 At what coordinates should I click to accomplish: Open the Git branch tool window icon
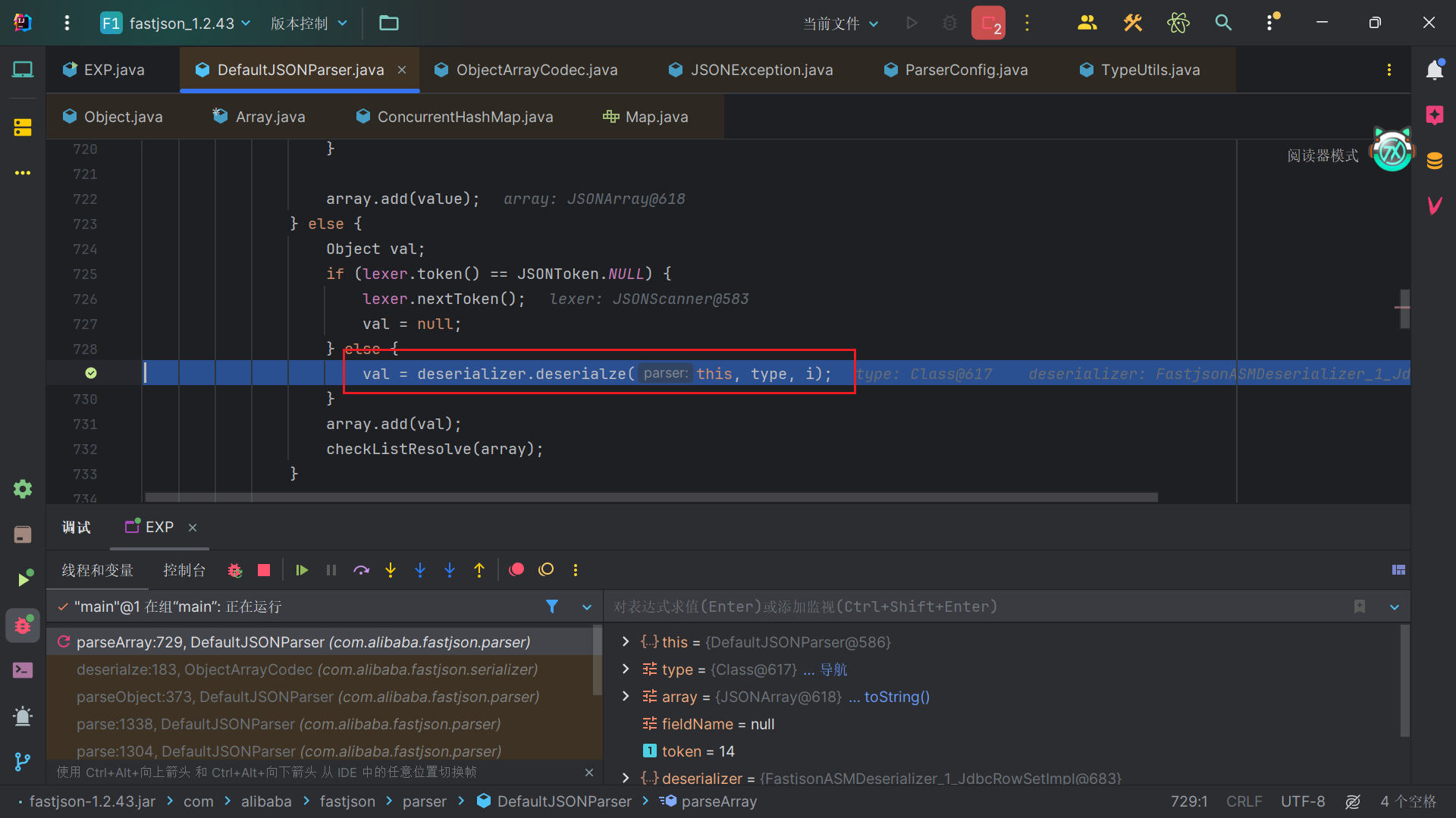(x=23, y=761)
